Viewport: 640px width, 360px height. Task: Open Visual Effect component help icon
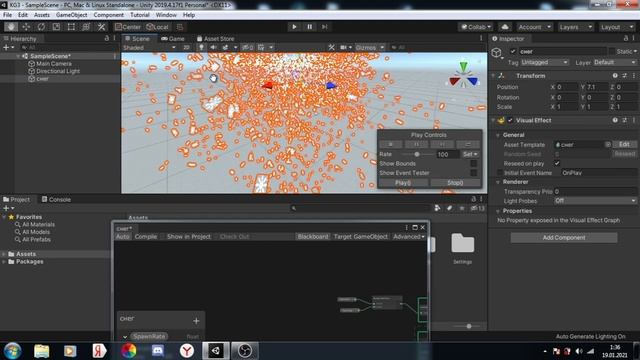(x=615, y=120)
